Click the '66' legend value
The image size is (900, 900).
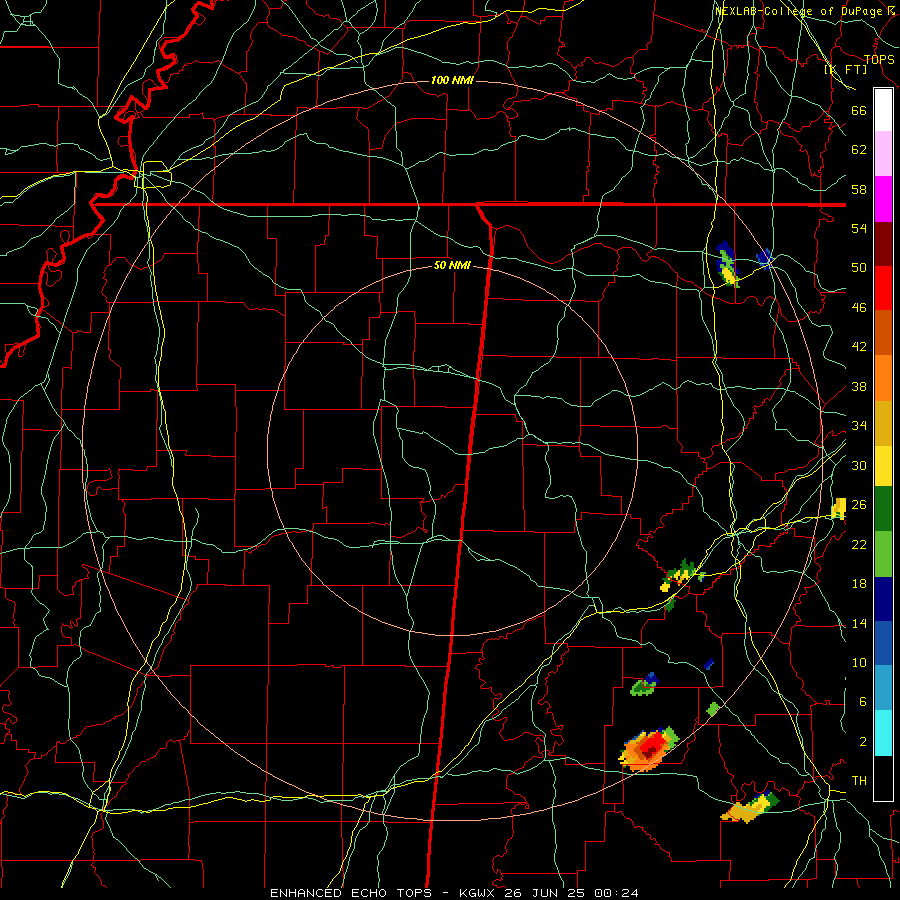(859, 111)
